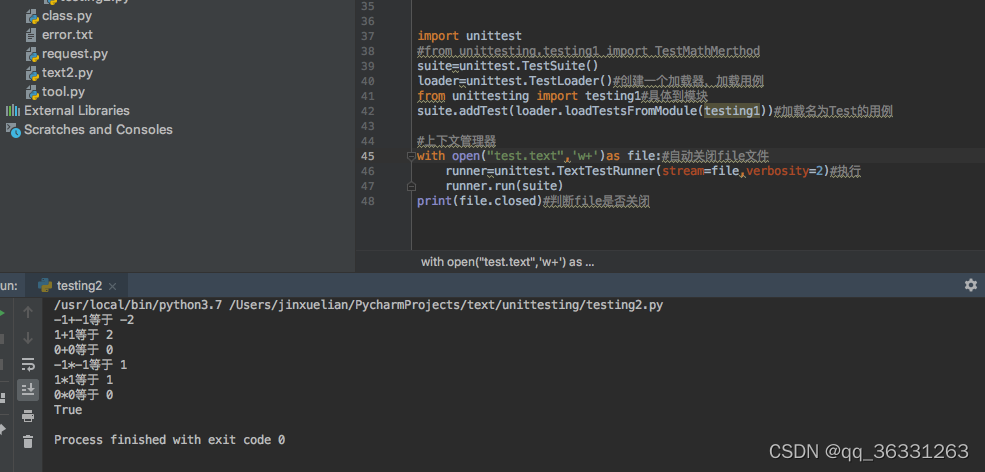Click console output '0*0等于 0'
985x472 pixels.
(84, 395)
